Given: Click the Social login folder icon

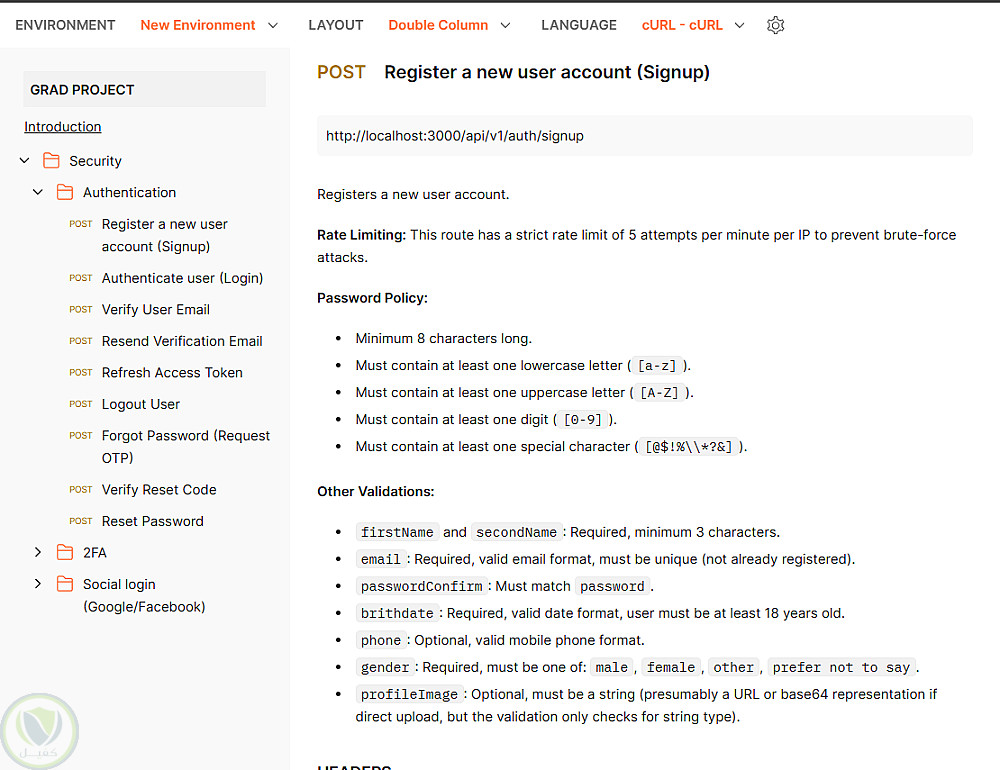Looking at the screenshot, I should [65, 584].
